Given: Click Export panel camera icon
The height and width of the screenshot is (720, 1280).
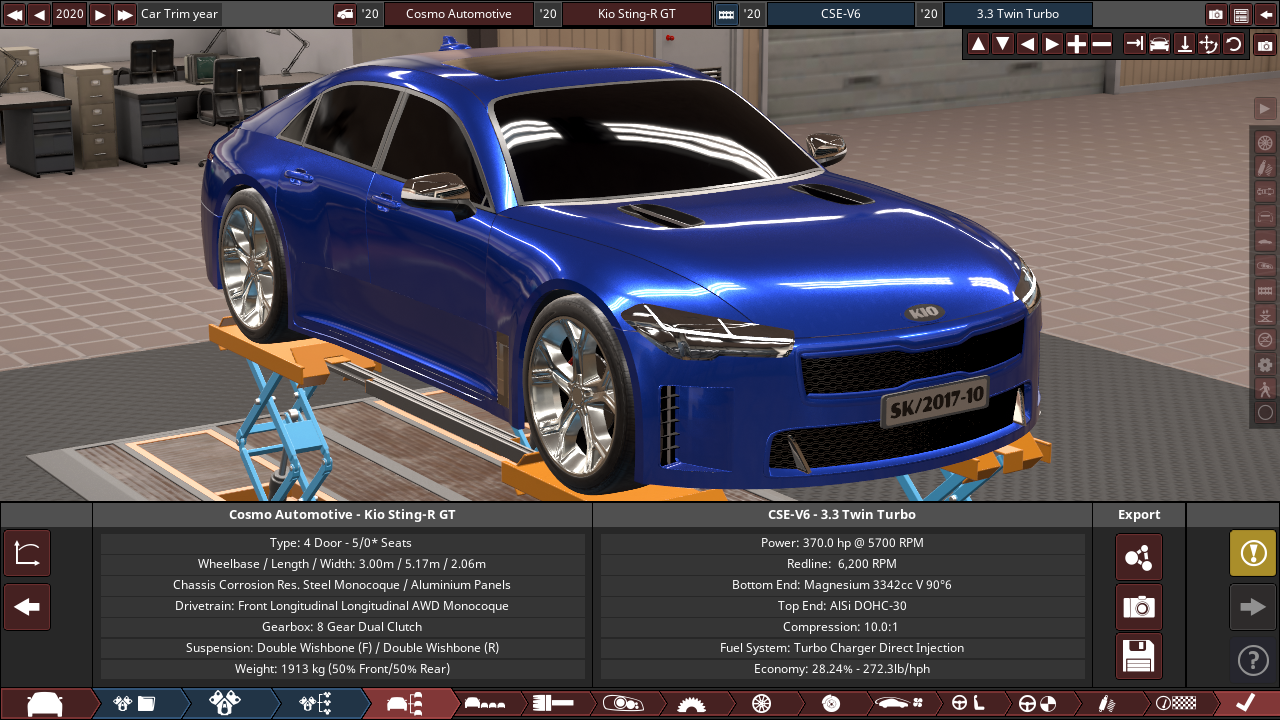Looking at the screenshot, I should pos(1139,607).
